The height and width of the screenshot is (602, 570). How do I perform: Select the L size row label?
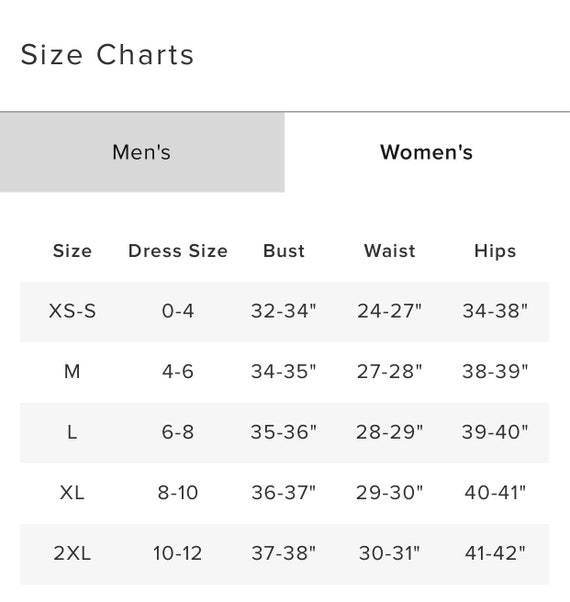(72, 432)
